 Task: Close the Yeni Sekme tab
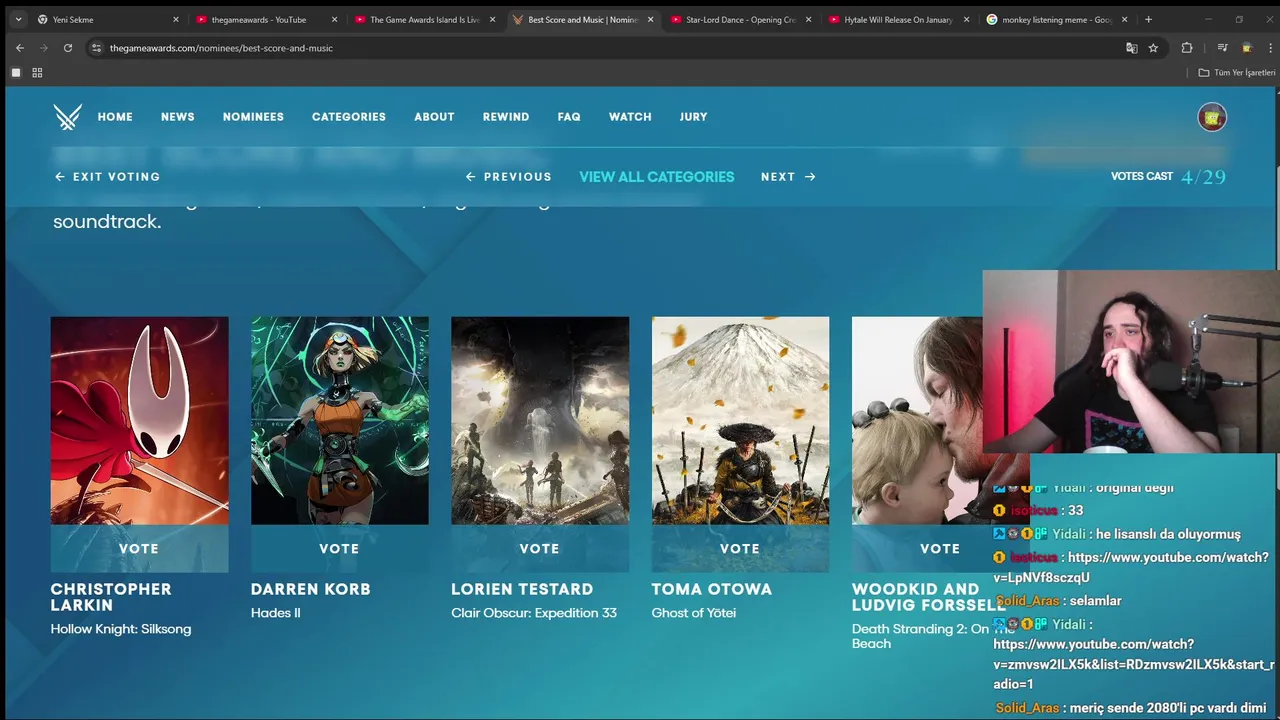(x=176, y=19)
